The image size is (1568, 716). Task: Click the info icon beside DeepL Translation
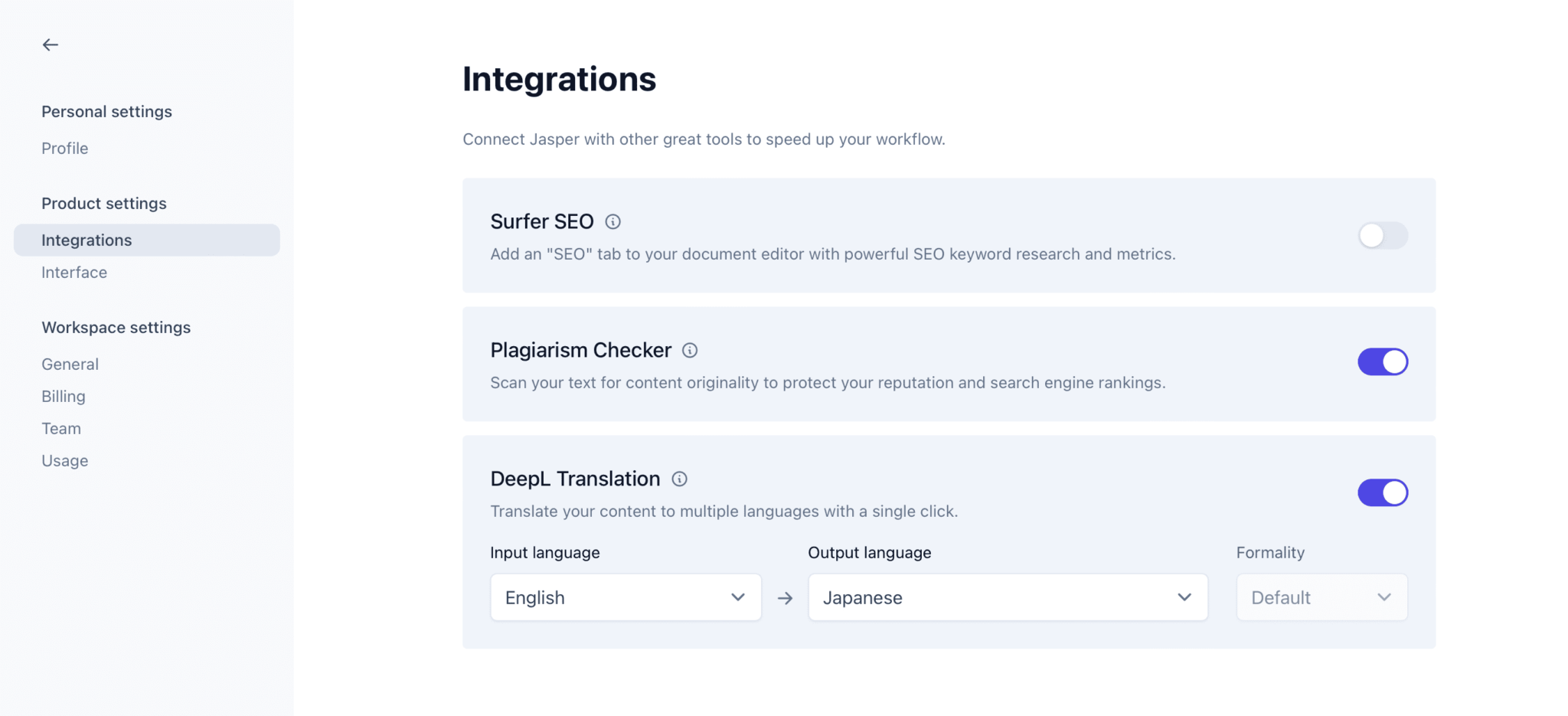point(679,479)
